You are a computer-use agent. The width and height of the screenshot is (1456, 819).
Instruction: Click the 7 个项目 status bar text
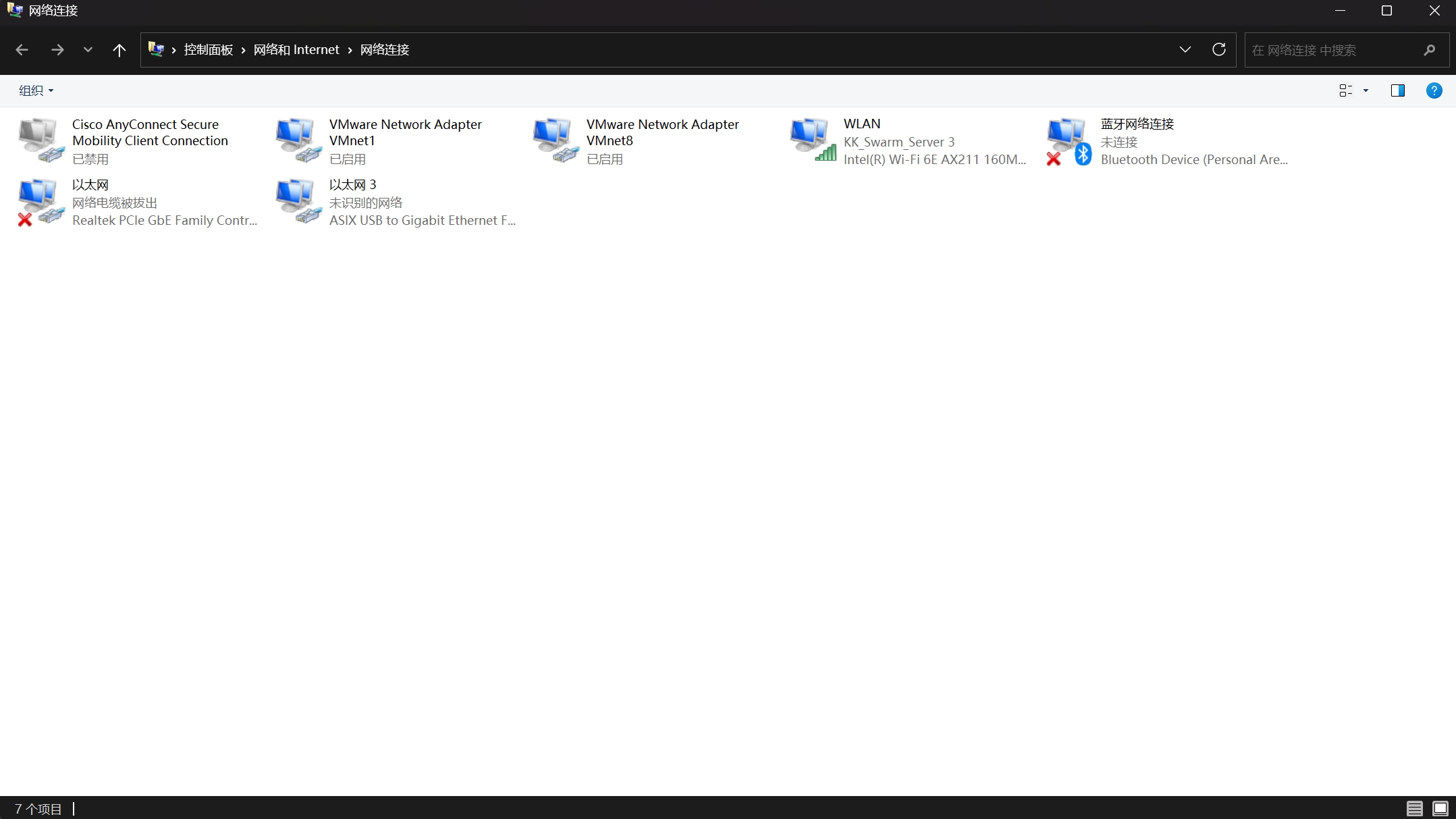coord(38,808)
